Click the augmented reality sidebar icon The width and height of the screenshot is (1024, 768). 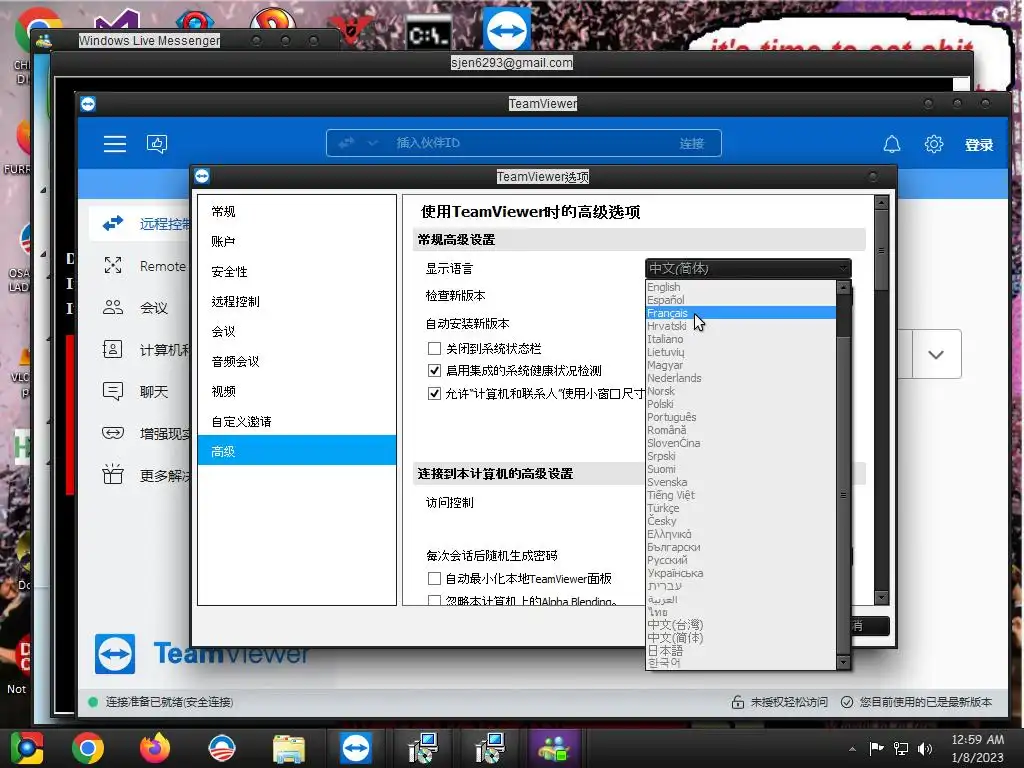click(x=113, y=433)
